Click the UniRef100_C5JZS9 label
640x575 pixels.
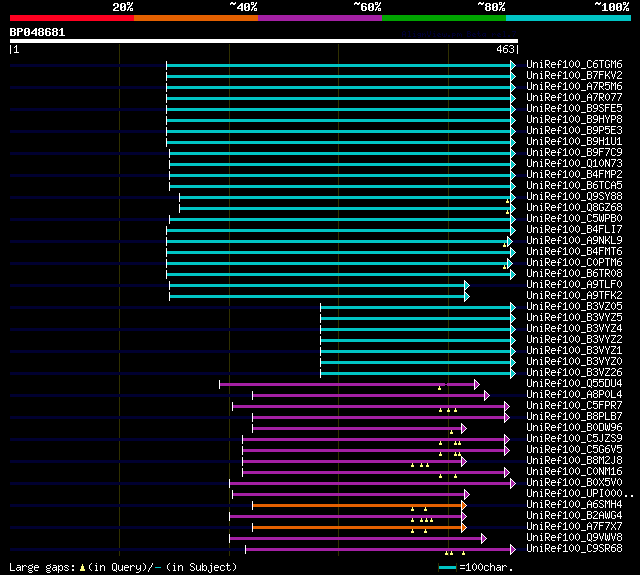[574, 439]
